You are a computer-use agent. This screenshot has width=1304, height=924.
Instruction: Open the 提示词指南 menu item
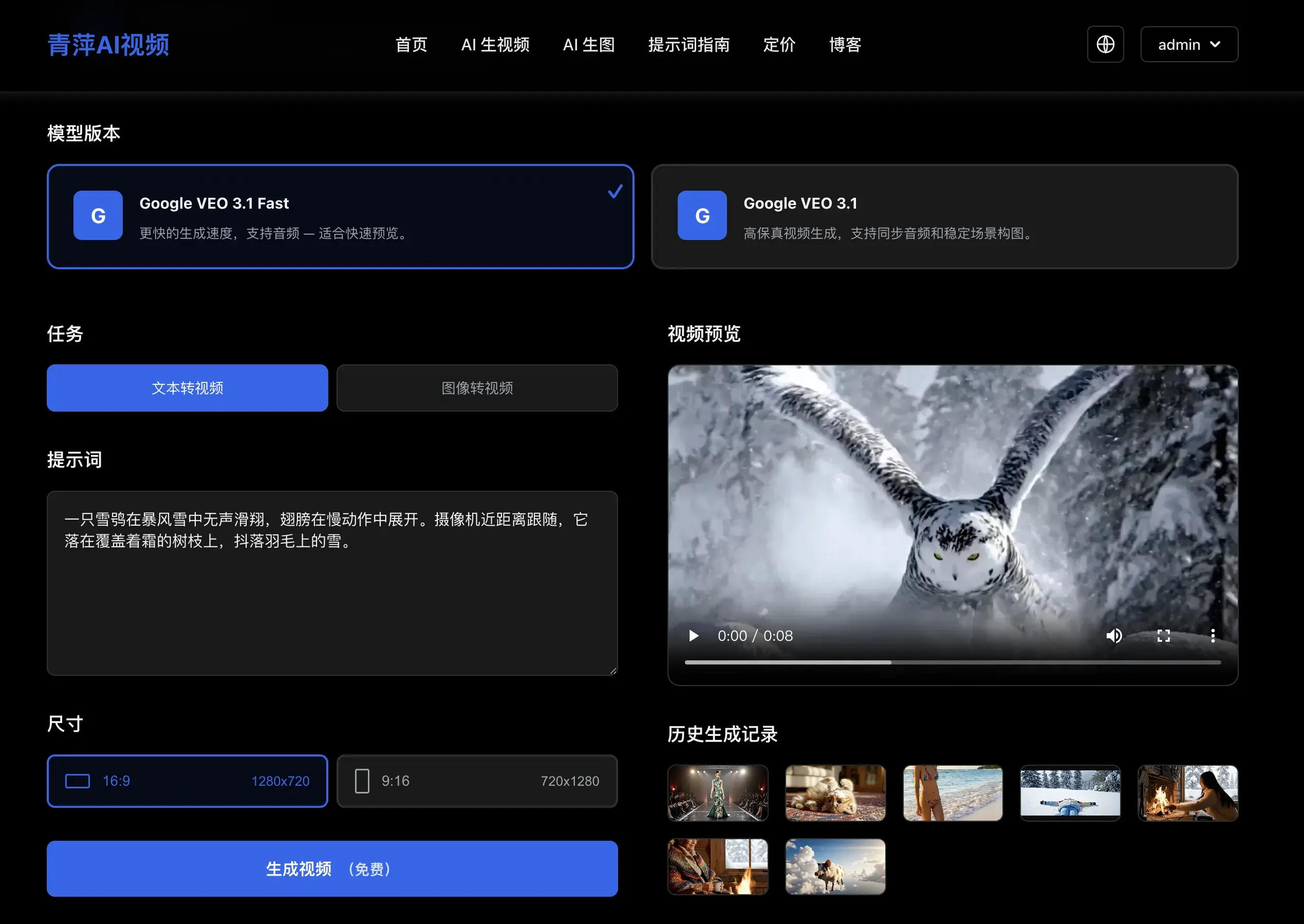click(689, 46)
